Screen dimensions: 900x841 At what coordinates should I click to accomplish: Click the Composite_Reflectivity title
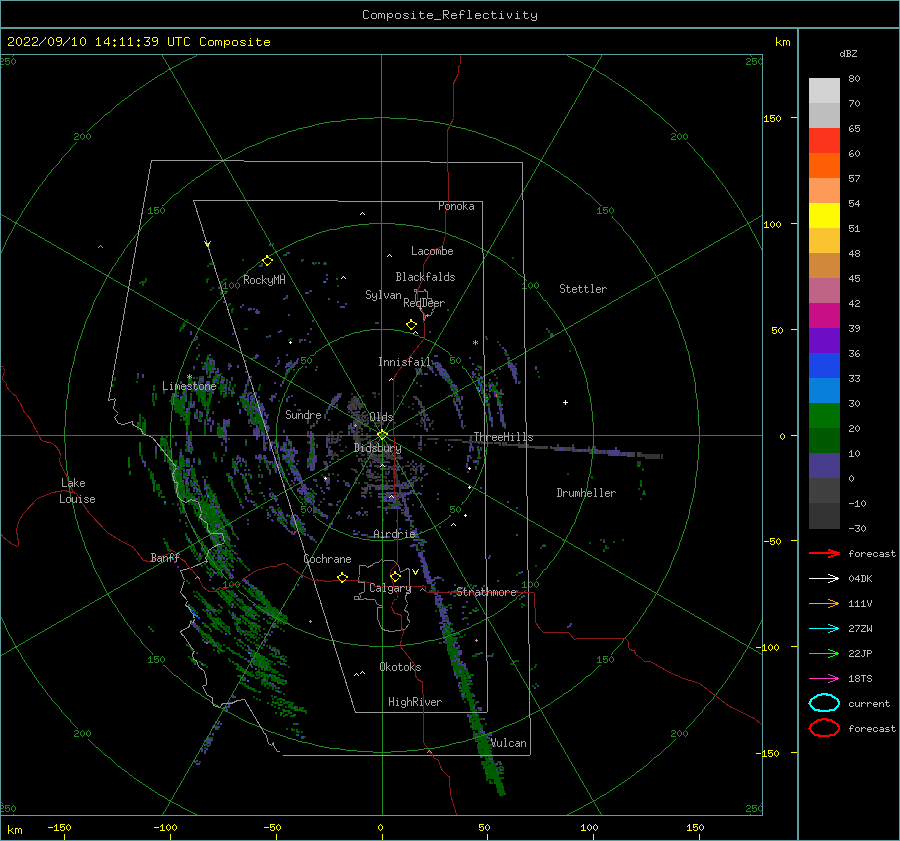(x=450, y=15)
